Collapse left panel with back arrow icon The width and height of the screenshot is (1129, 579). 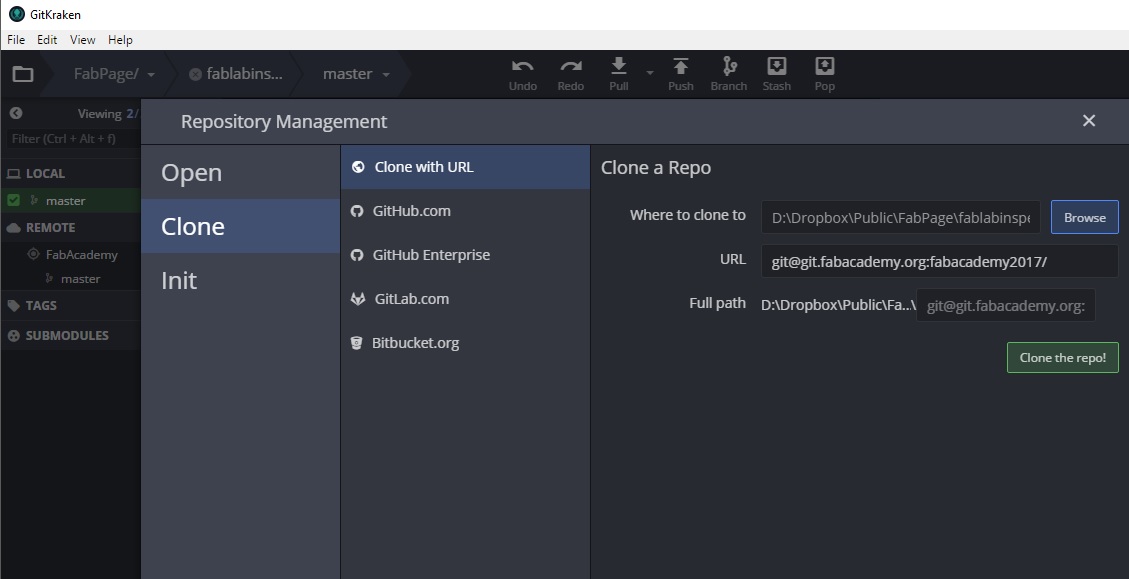16,113
